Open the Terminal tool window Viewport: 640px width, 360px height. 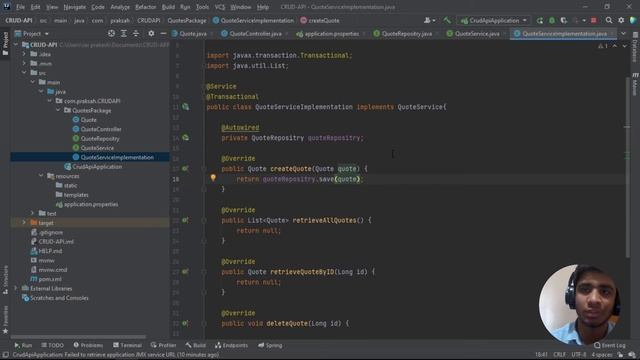(x=127, y=345)
